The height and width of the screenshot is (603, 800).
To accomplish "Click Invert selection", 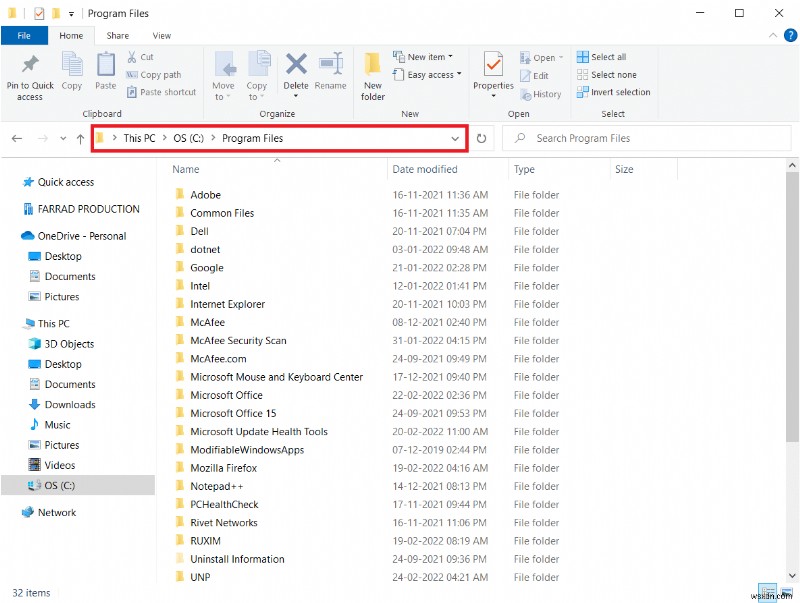I will 613,92.
